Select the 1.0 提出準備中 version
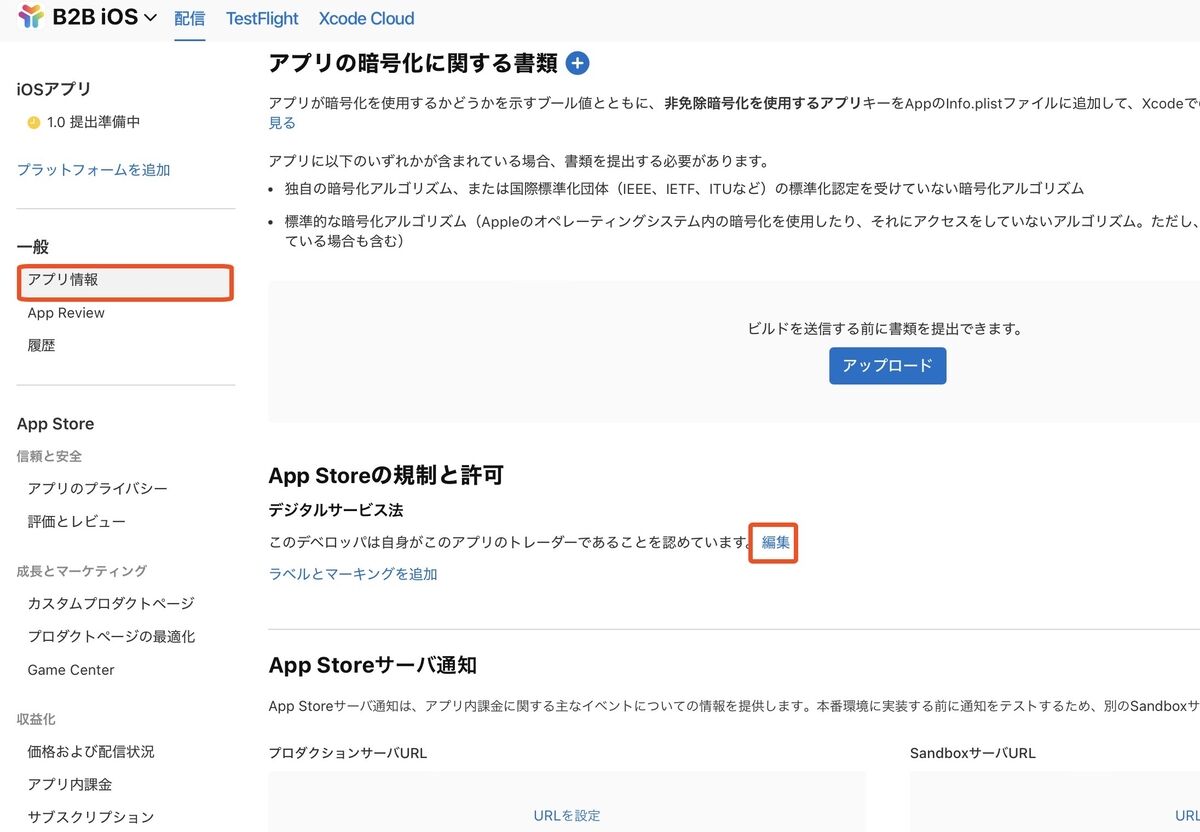This screenshot has height=832, width=1200. [93, 122]
